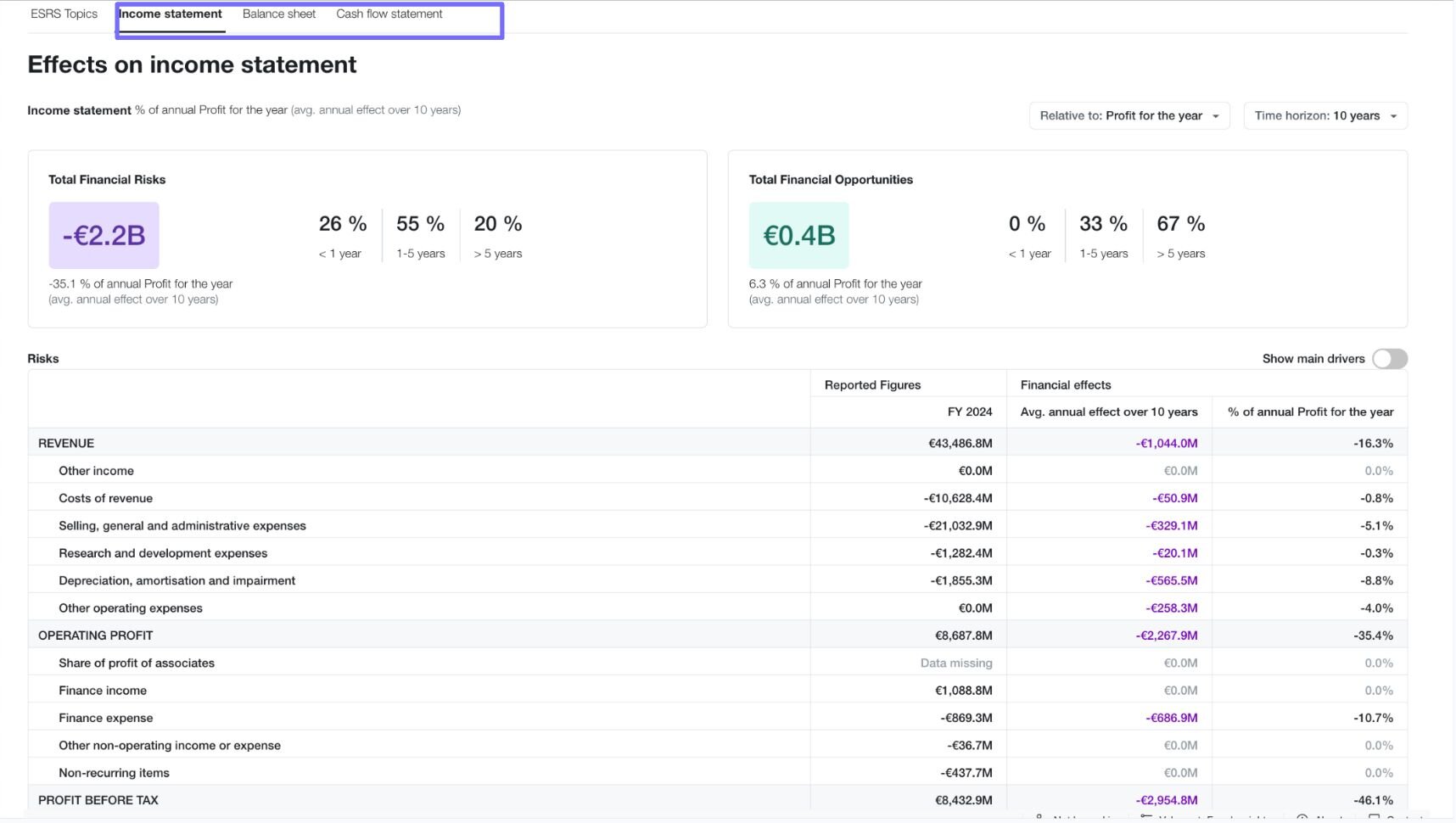The image size is (1456, 823).
Task: Toggle the Show main drivers switch
Action: pos(1390,359)
